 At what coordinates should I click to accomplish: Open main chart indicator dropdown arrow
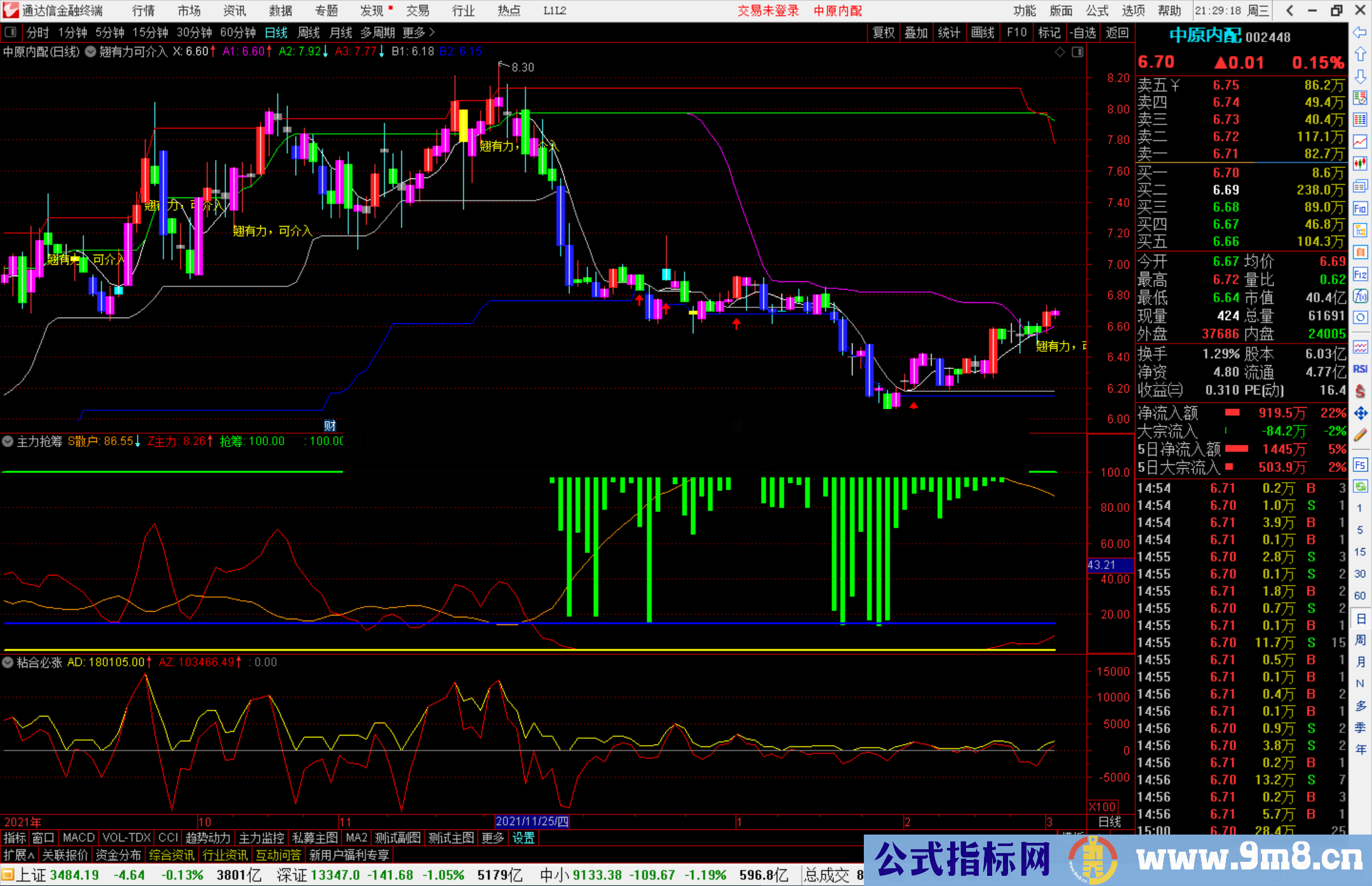pyautogui.click(x=91, y=52)
